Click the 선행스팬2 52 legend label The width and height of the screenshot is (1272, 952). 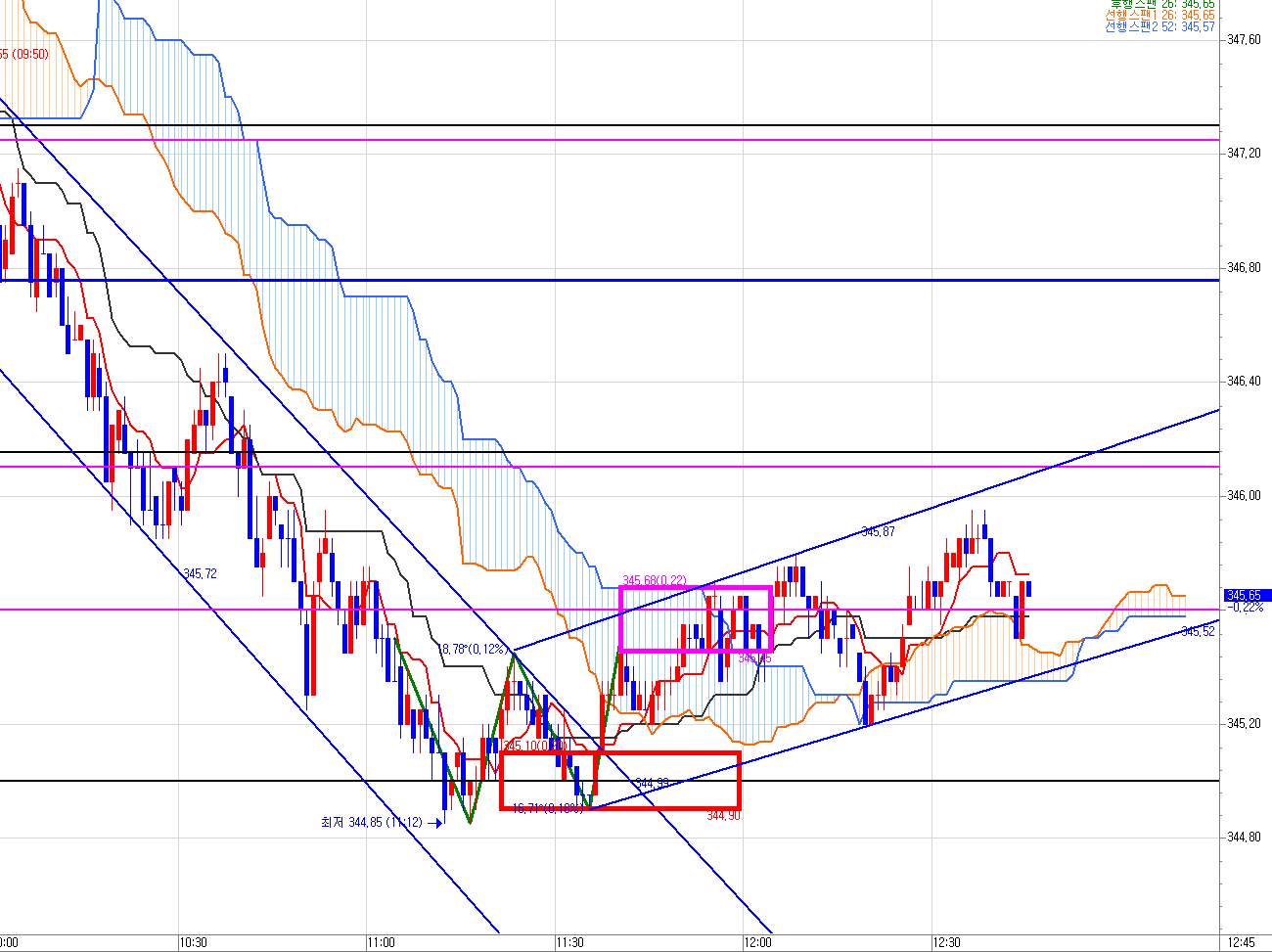[x=1159, y=27]
